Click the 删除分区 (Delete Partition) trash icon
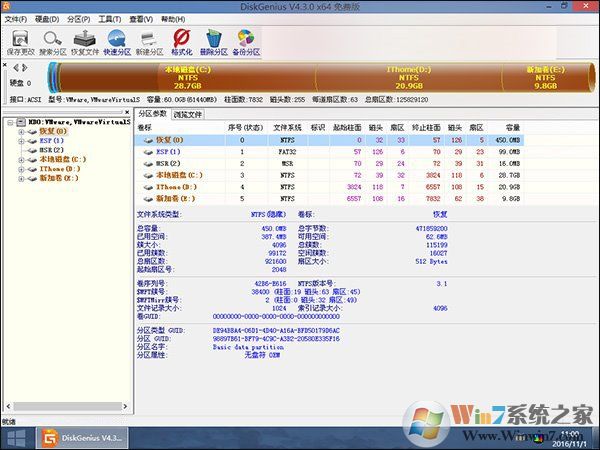Screen dimensions: 600x450 coord(213,42)
